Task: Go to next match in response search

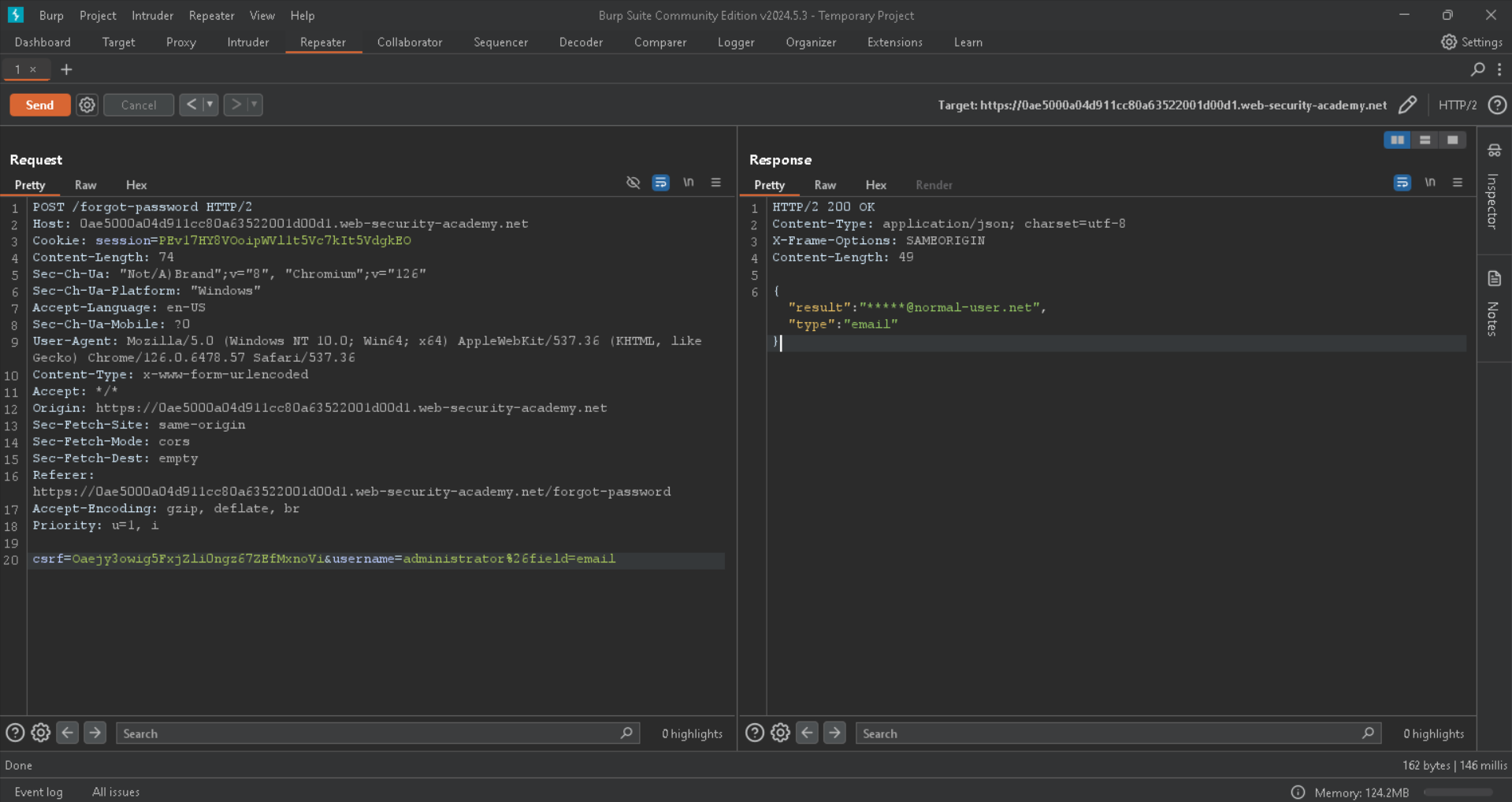Action: [834, 733]
